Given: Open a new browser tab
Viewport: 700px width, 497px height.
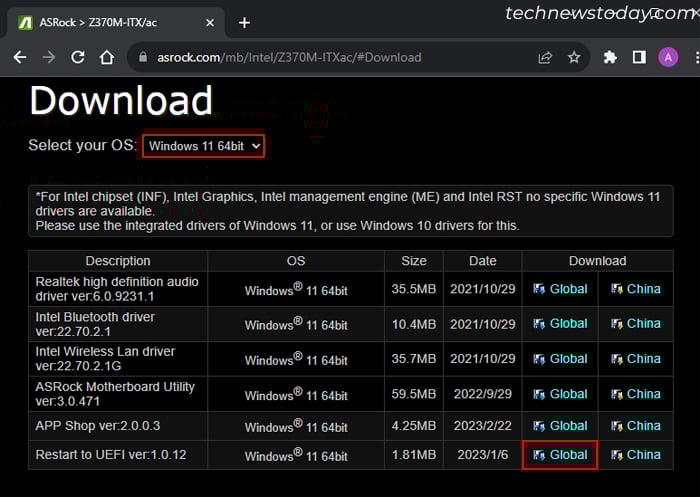Looking at the screenshot, I should pos(244,22).
